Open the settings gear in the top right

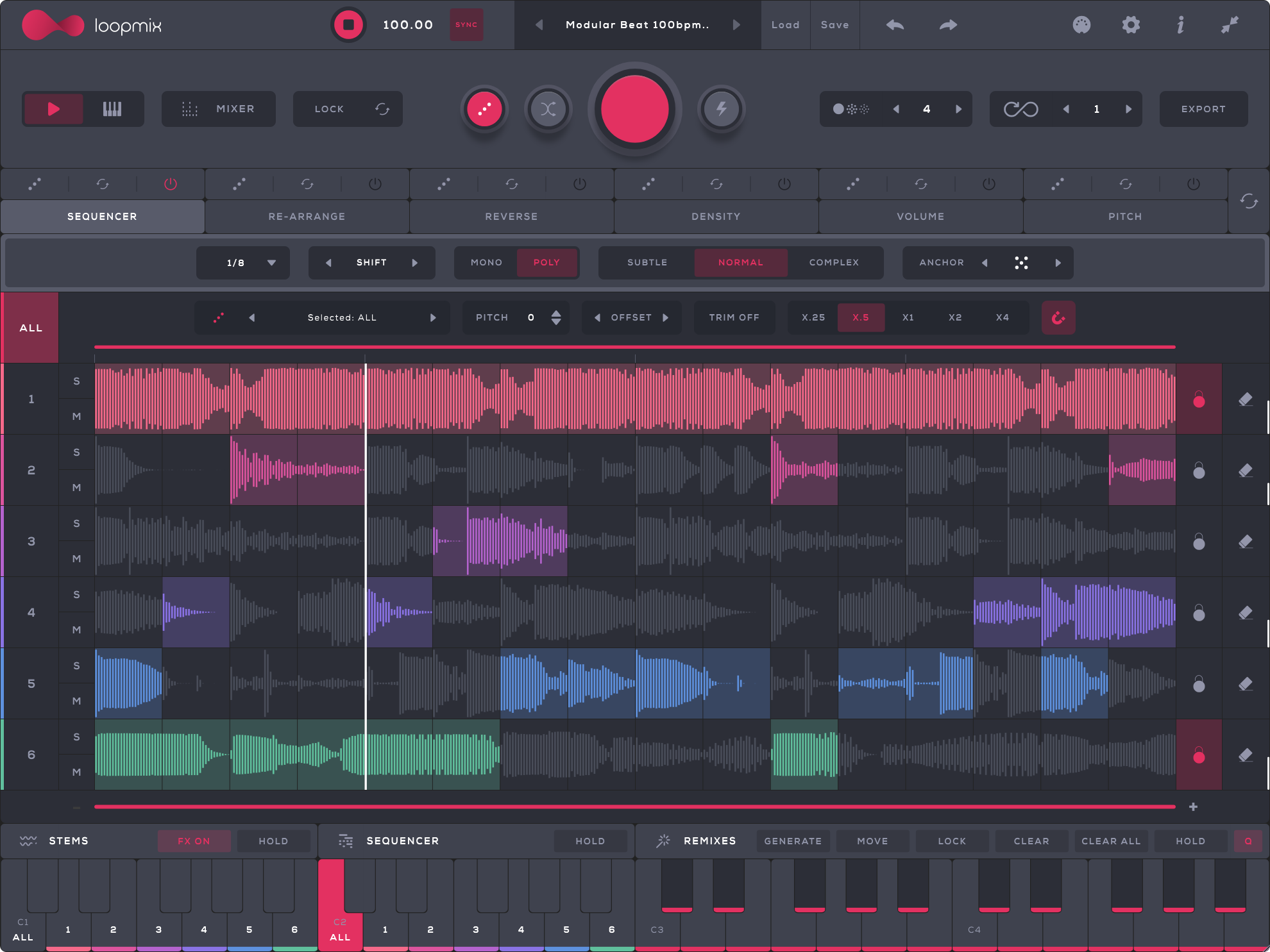(1131, 25)
